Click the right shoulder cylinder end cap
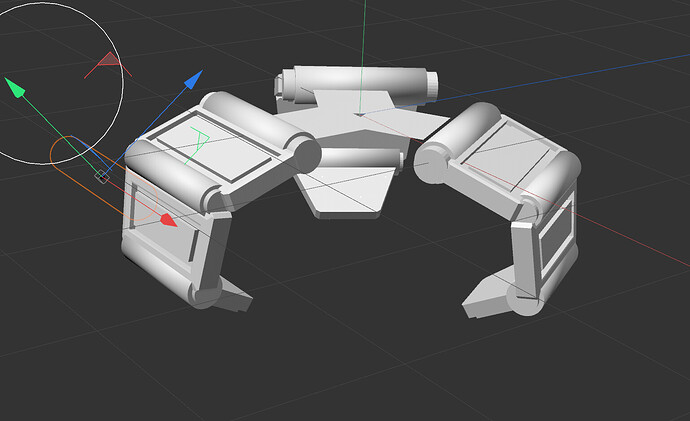The height and width of the screenshot is (421, 690). tap(430, 166)
